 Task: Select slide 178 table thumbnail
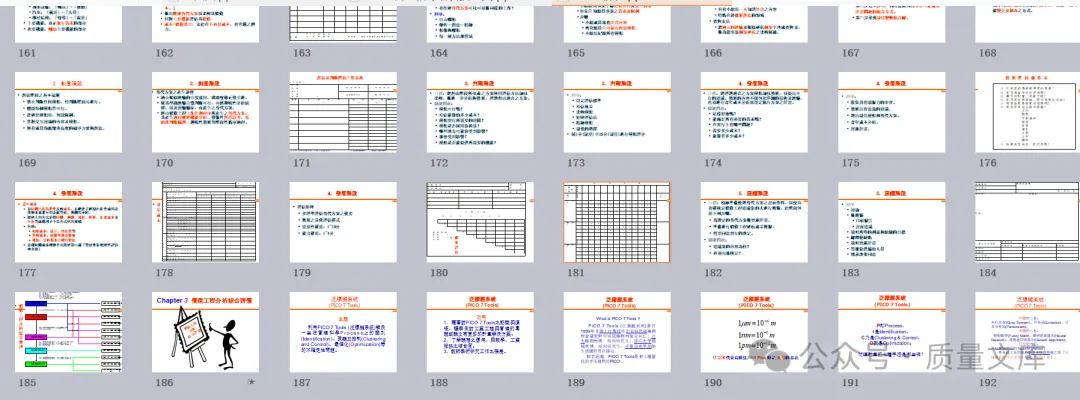point(205,222)
